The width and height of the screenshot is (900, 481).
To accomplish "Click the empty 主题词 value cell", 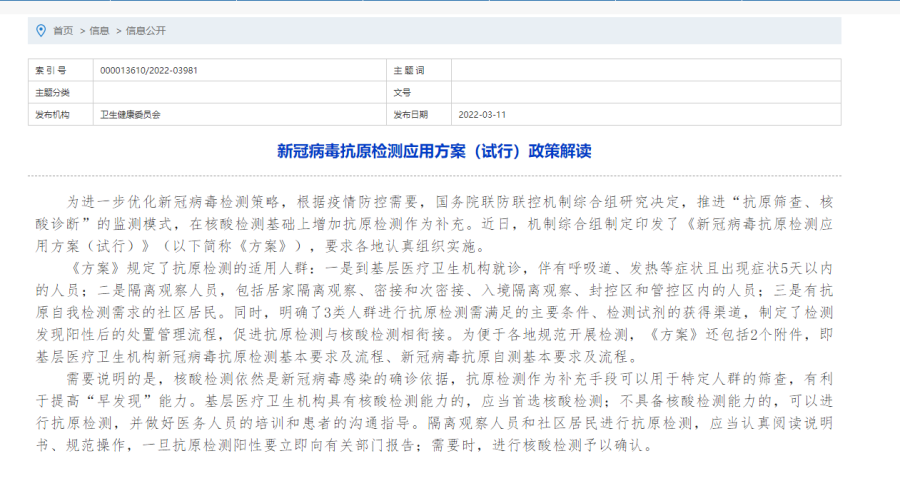I will pos(645,71).
